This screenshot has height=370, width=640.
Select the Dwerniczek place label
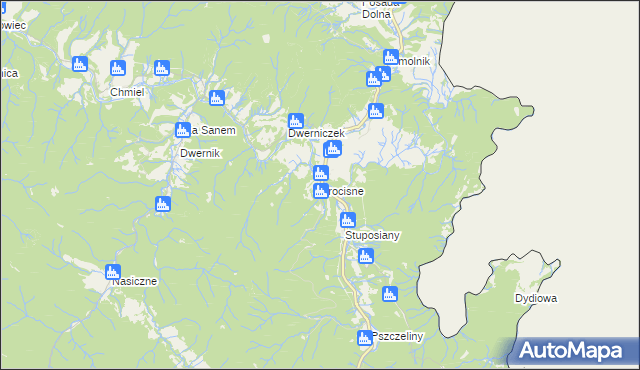pos(316,133)
